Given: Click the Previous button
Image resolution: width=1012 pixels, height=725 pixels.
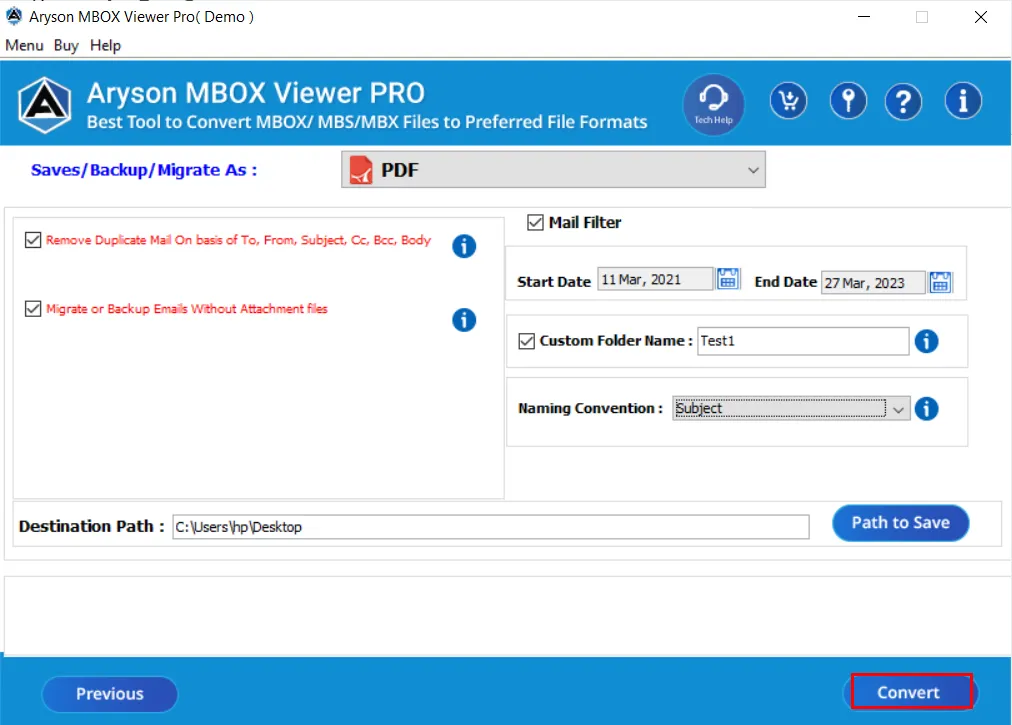Looking at the screenshot, I should (110, 694).
